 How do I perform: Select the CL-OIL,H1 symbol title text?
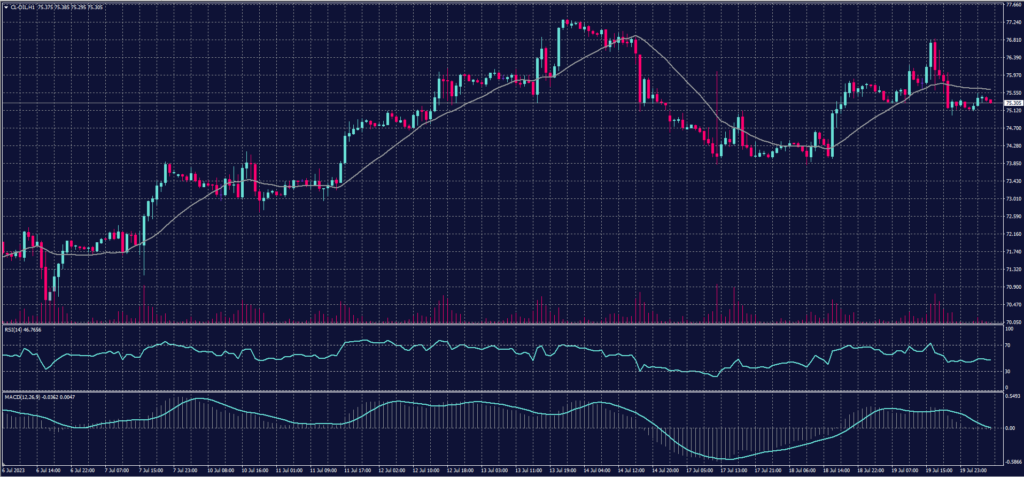click(x=23, y=9)
